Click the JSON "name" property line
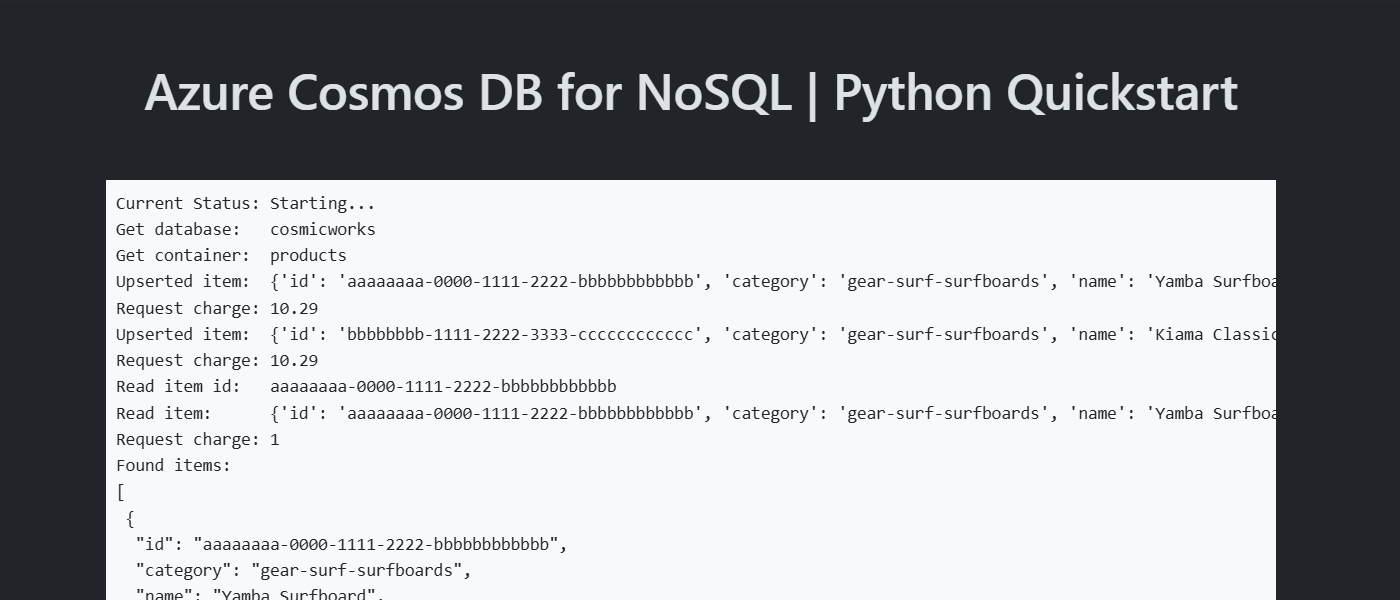Image resolution: width=1400 pixels, height=600 pixels. point(260,594)
